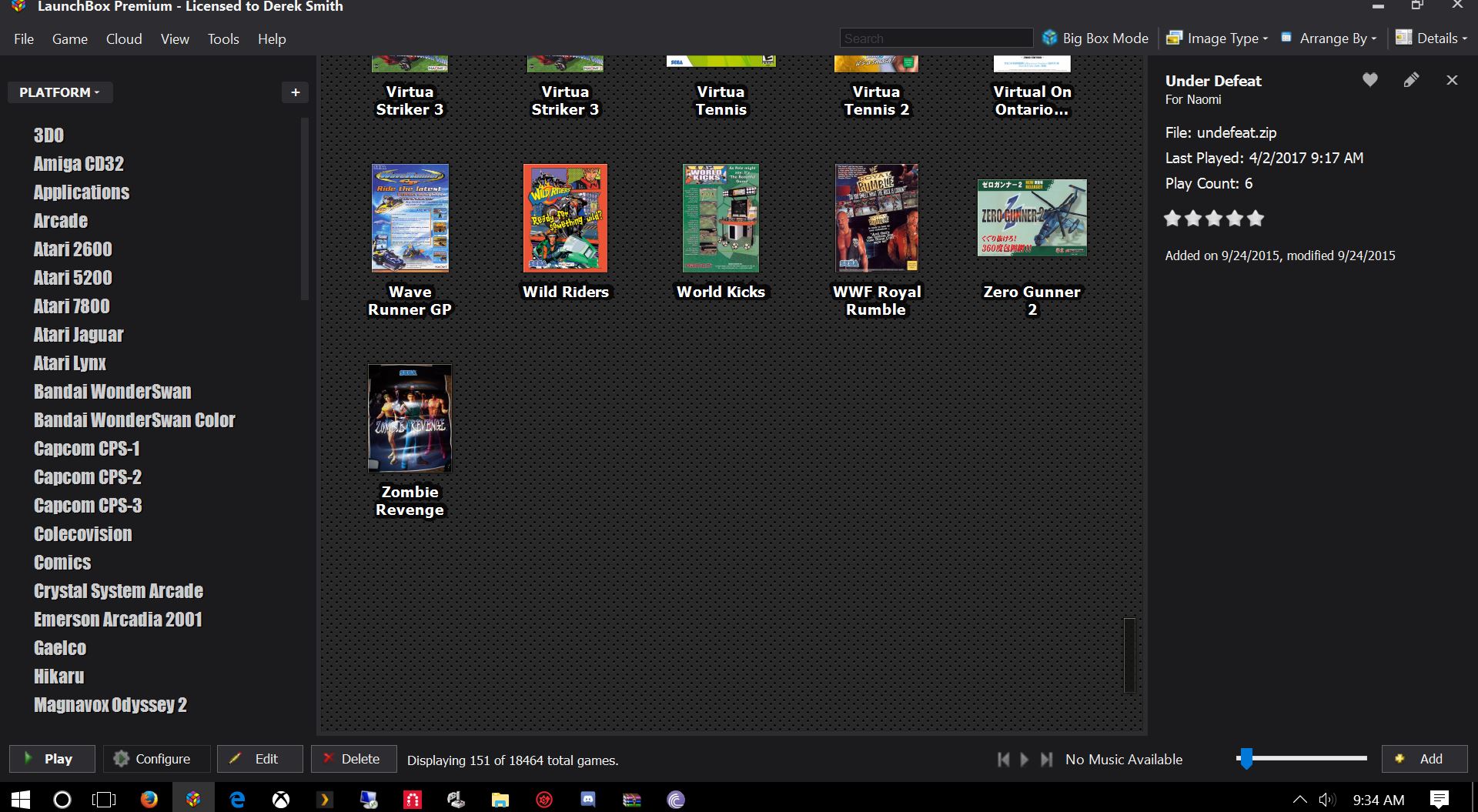Set rating to five stars
This screenshot has width=1478, height=812.
click(x=1256, y=219)
